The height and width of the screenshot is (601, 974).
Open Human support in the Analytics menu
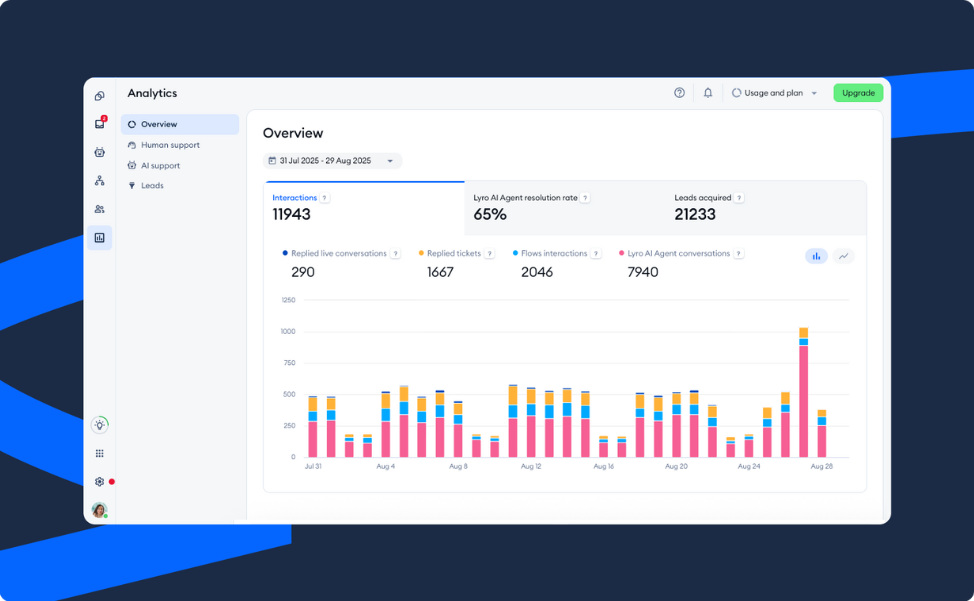(170, 145)
